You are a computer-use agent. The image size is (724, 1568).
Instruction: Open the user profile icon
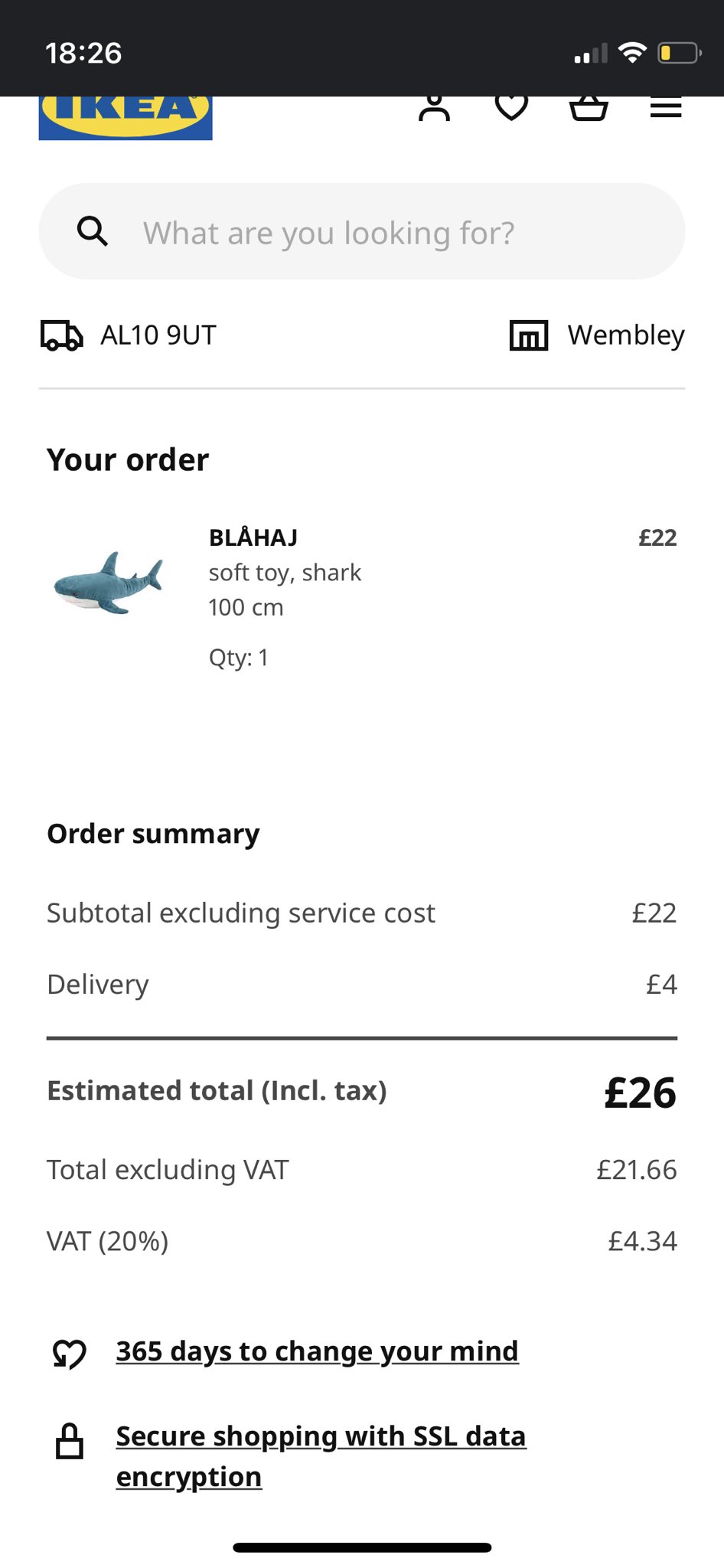click(x=434, y=108)
